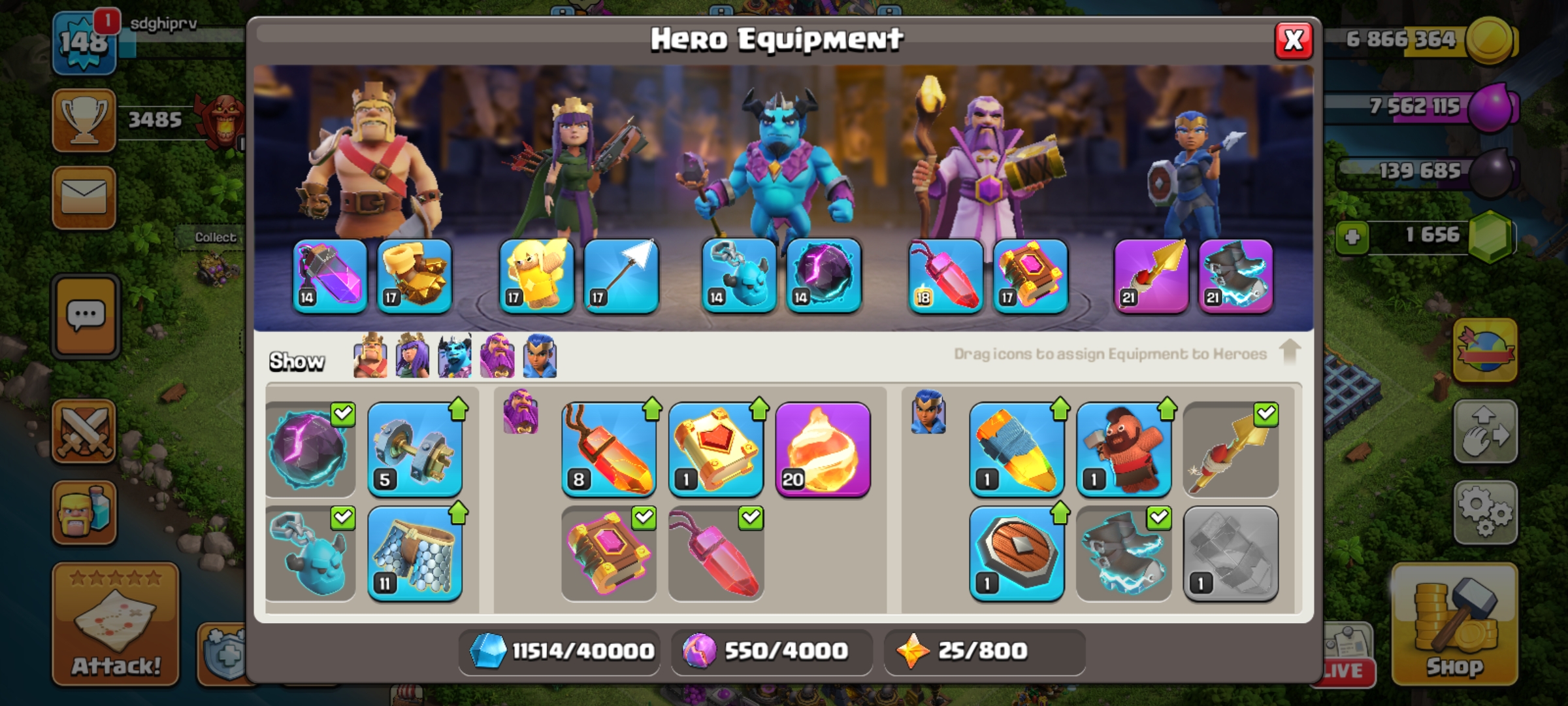Viewport: 1568px width, 706px height.
Task: Filter equipment by Barbarian King portrait
Action: (x=370, y=356)
